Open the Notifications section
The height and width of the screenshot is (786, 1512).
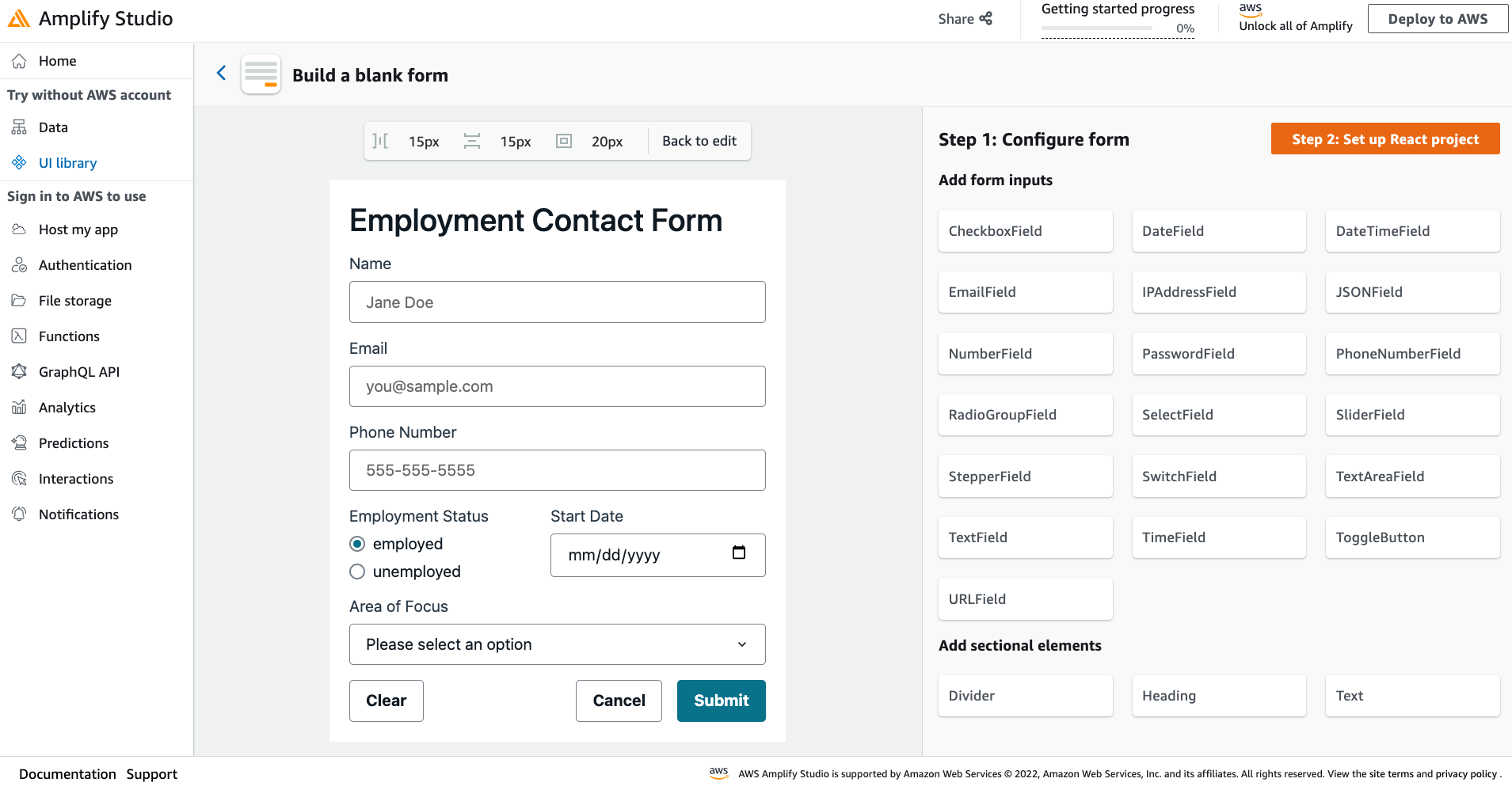(79, 514)
